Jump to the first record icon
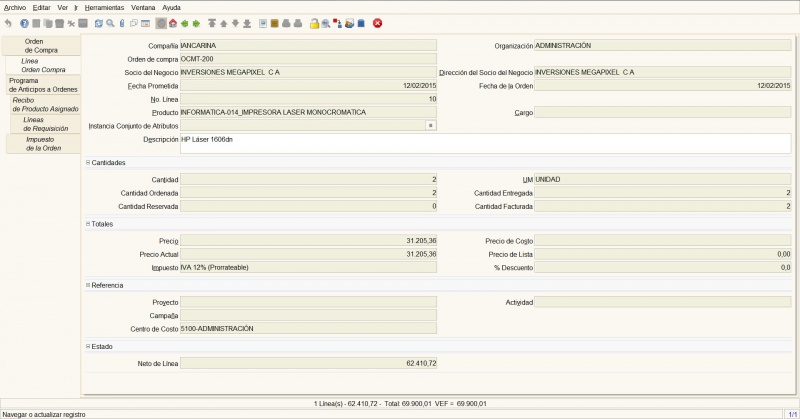 [212, 23]
